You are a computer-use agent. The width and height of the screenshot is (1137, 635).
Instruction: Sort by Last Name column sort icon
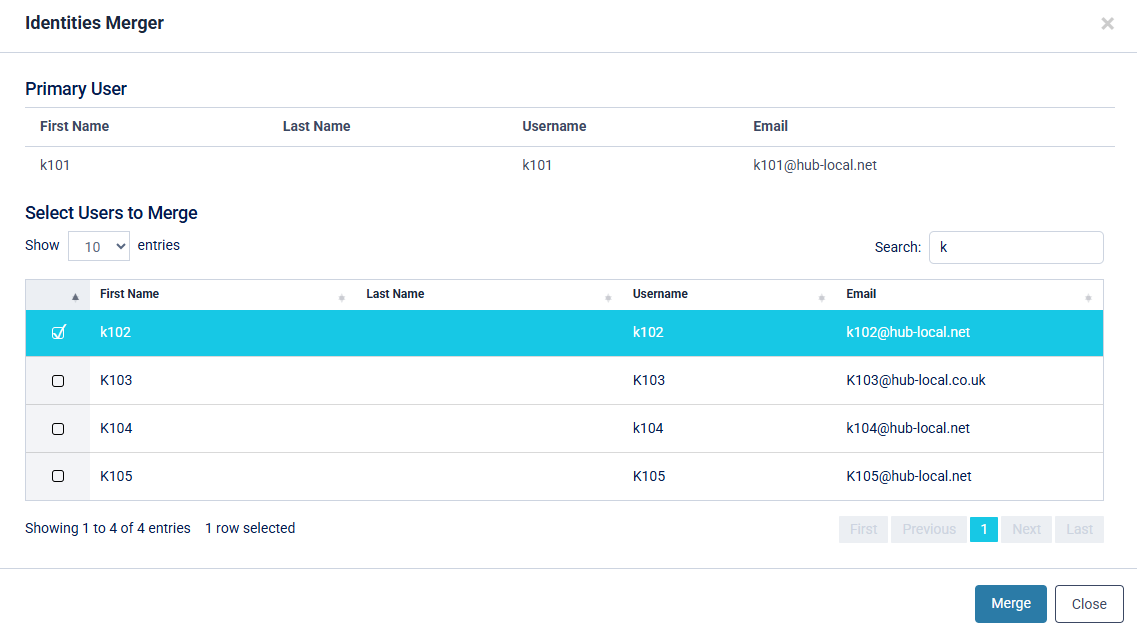(x=608, y=297)
